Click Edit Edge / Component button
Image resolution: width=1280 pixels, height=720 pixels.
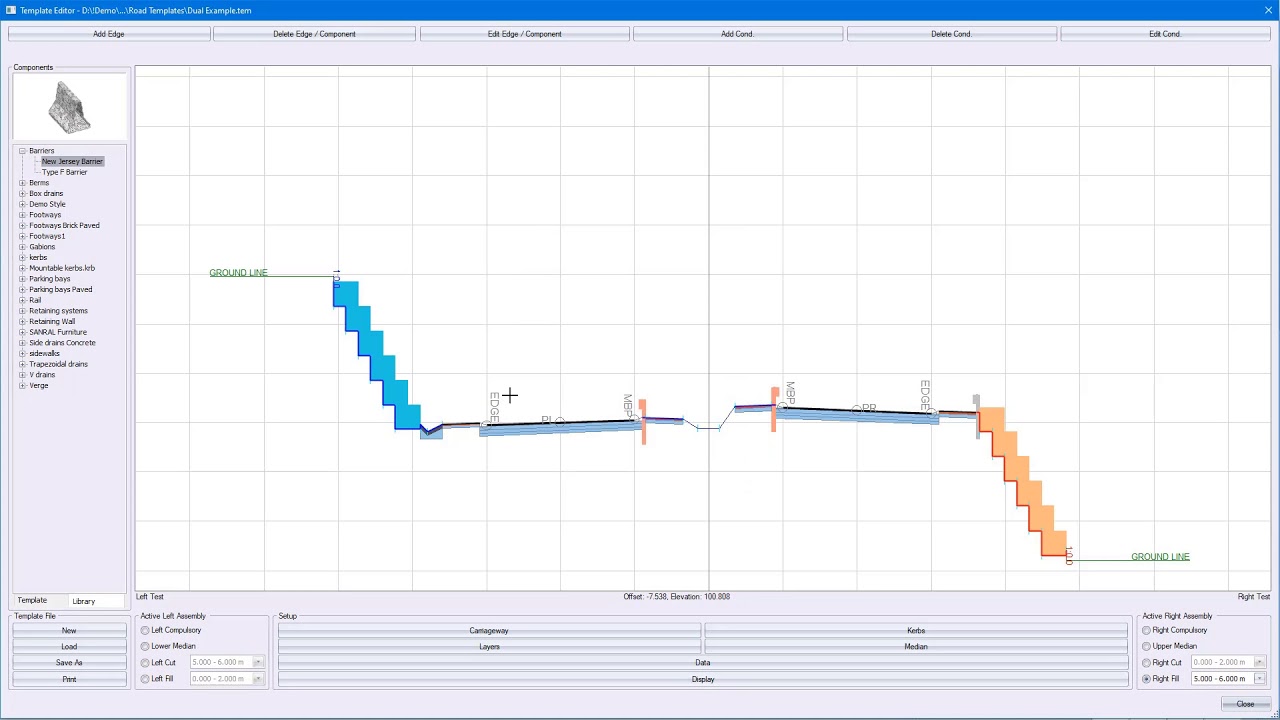[x=524, y=34]
